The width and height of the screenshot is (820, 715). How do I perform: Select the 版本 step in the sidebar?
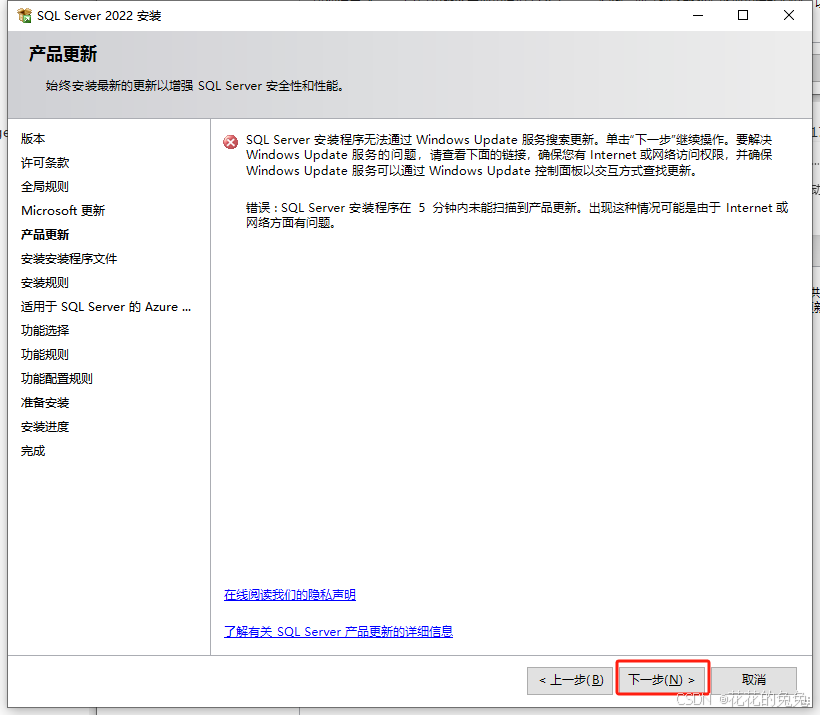click(x=33, y=139)
